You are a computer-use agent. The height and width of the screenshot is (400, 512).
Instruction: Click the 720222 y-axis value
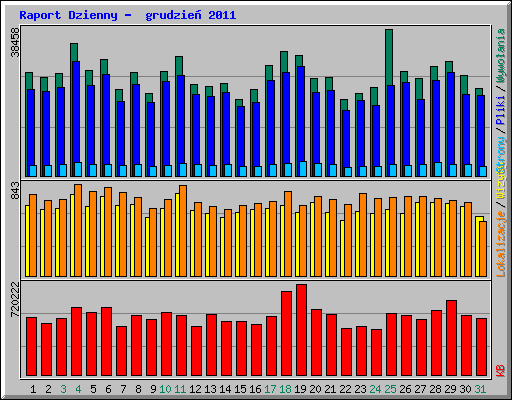pyautogui.click(x=16, y=300)
